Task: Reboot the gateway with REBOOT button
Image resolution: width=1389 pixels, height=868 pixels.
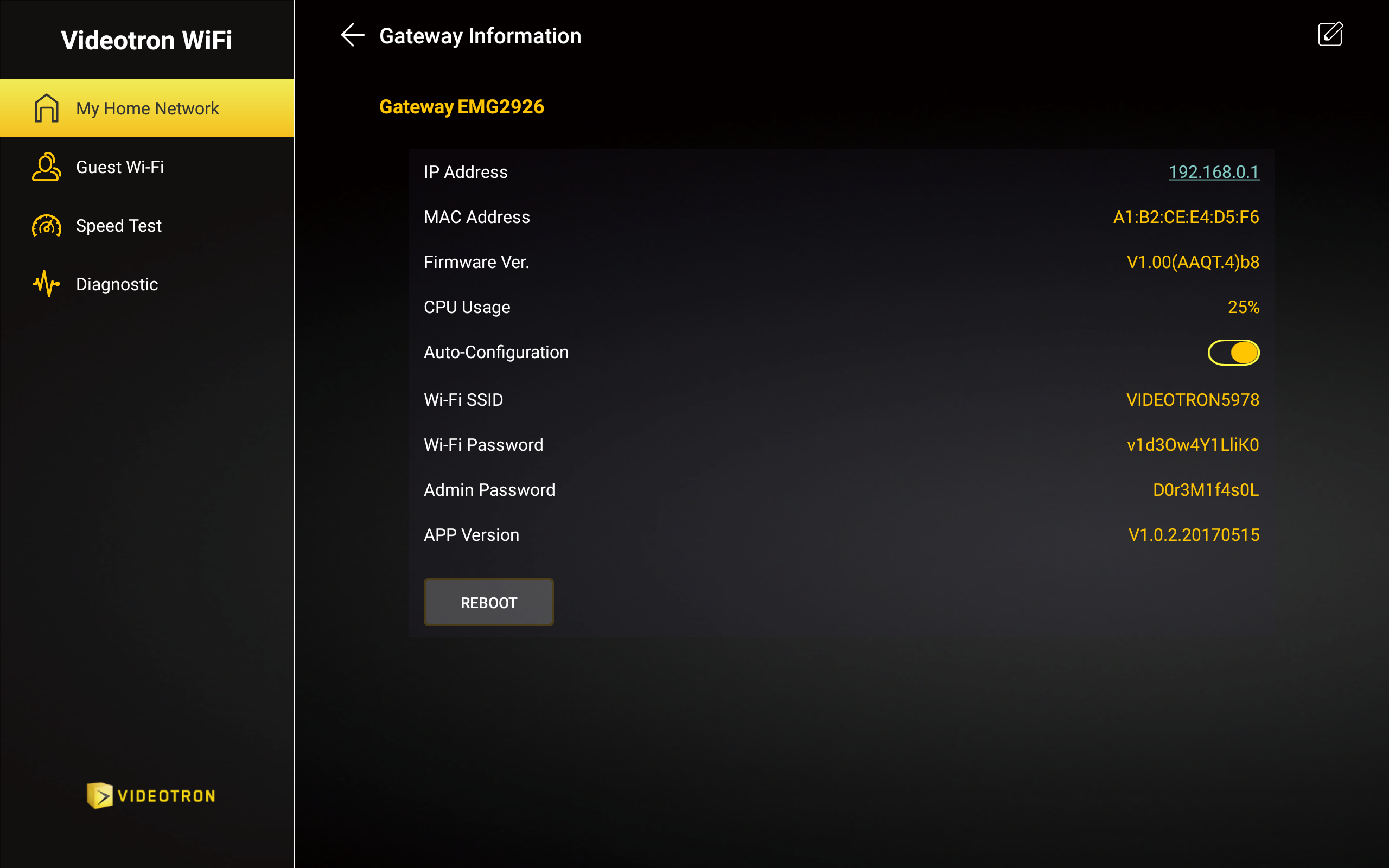Action: (x=488, y=602)
